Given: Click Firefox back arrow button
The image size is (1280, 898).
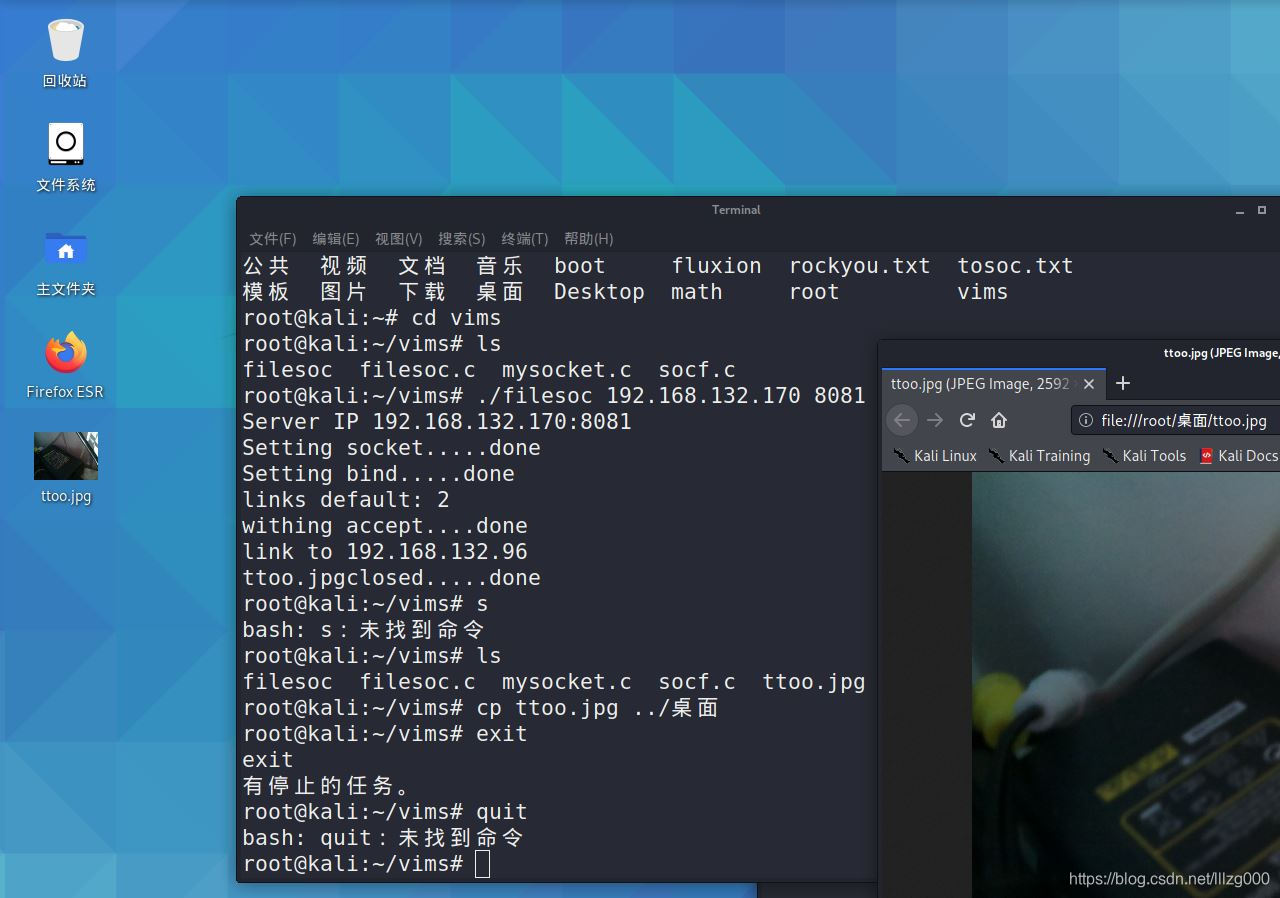Looking at the screenshot, I should 902,420.
